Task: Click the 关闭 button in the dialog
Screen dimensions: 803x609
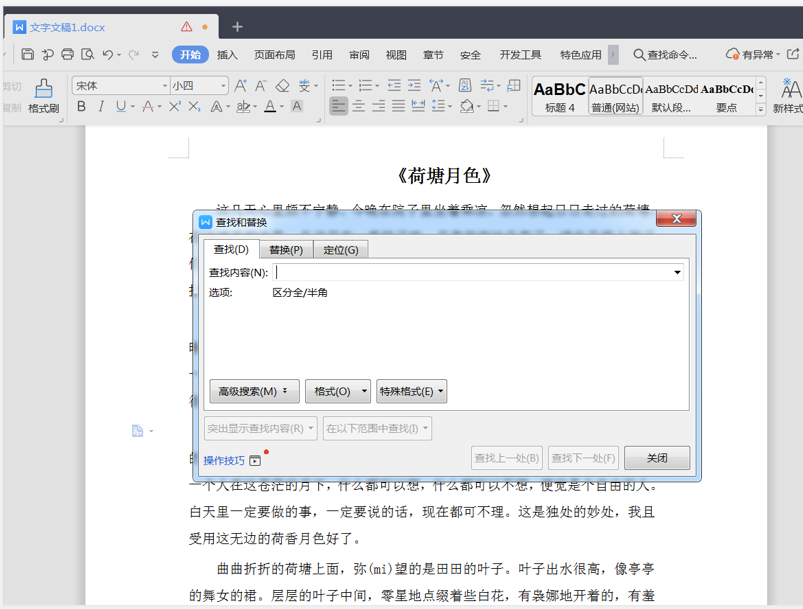Action: click(x=657, y=458)
